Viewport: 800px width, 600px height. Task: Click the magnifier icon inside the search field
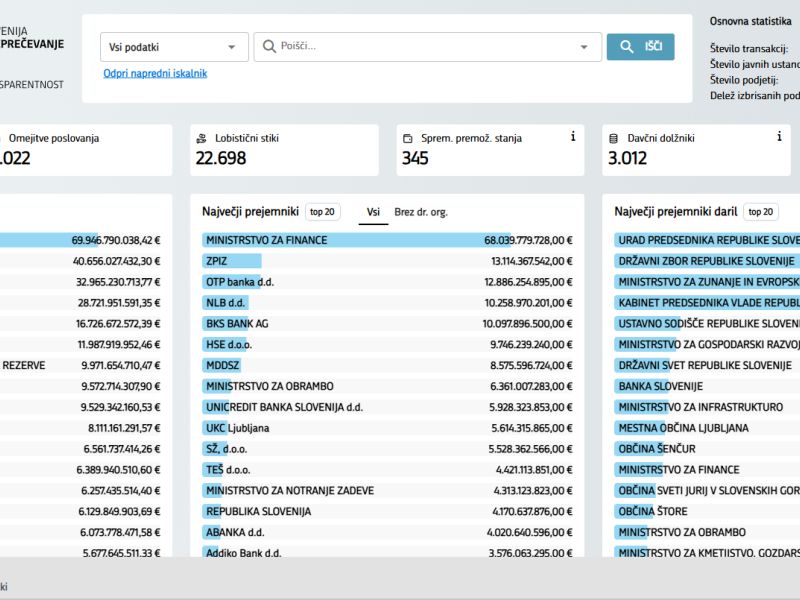coord(269,47)
